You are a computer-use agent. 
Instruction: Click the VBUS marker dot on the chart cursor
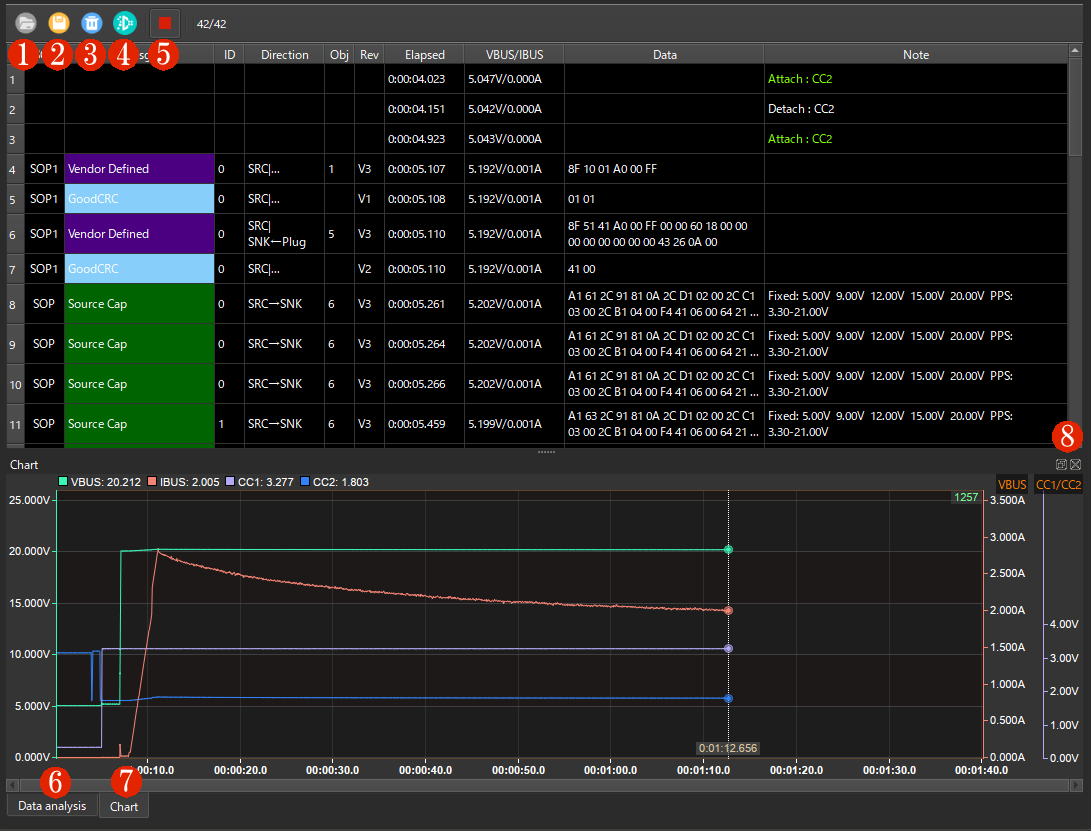(x=728, y=550)
